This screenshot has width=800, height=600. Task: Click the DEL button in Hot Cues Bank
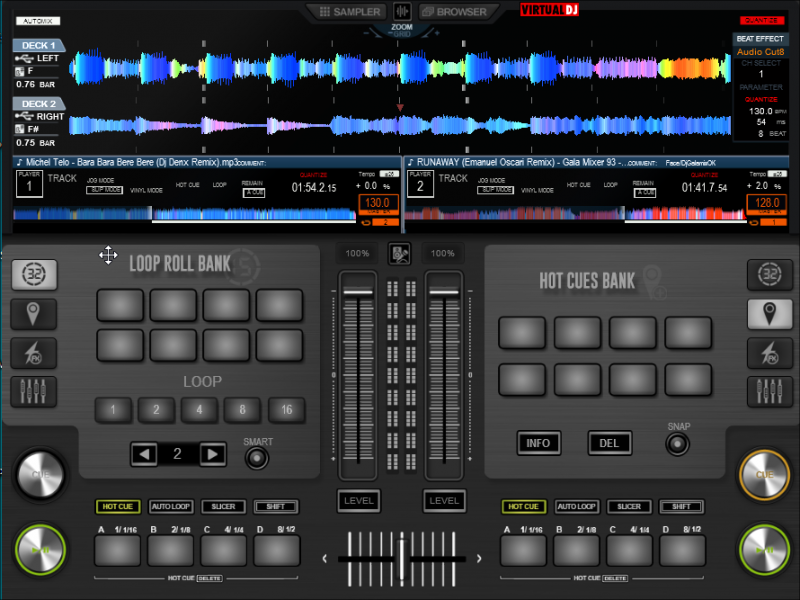(609, 443)
